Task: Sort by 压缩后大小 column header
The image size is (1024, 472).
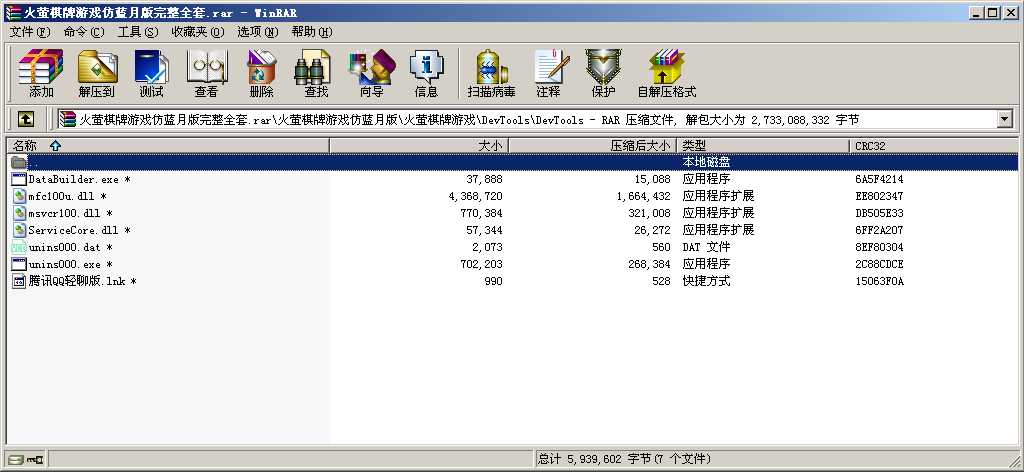Action: tap(593, 146)
